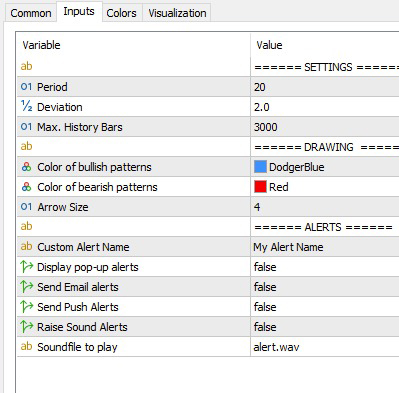399x393 pixels.
Task: Click the DodgerBlue color swatch
Action: click(260, 167)
